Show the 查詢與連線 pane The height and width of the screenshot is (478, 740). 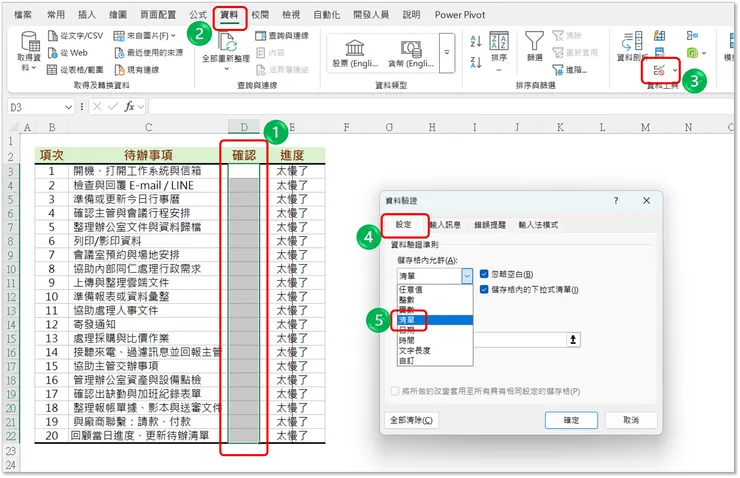coord(282,36)
